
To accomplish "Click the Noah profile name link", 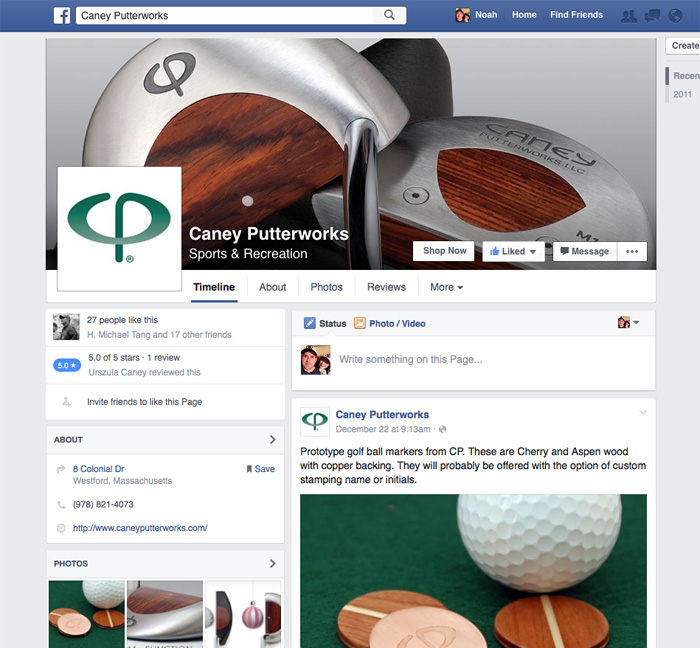I will coord(486,15).
